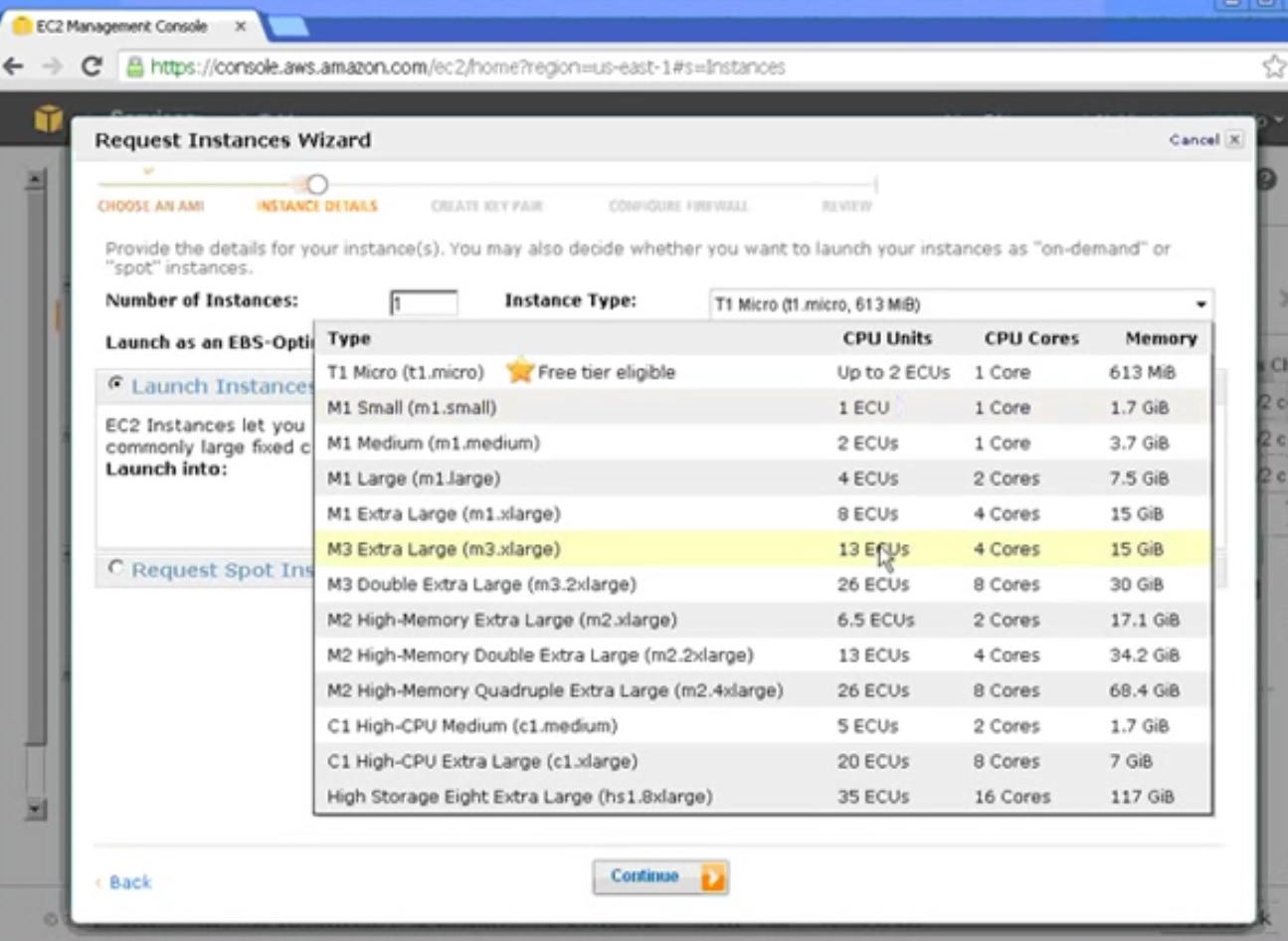Click the Back link
This screenshot has height=941, width=1288.
[130, 882]
